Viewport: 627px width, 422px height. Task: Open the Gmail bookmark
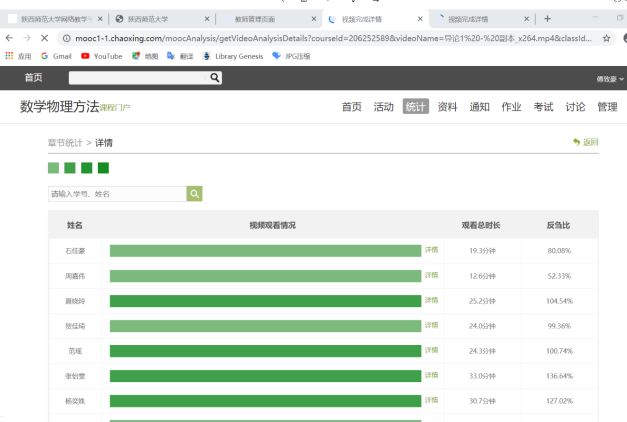(x=56, y=56)
